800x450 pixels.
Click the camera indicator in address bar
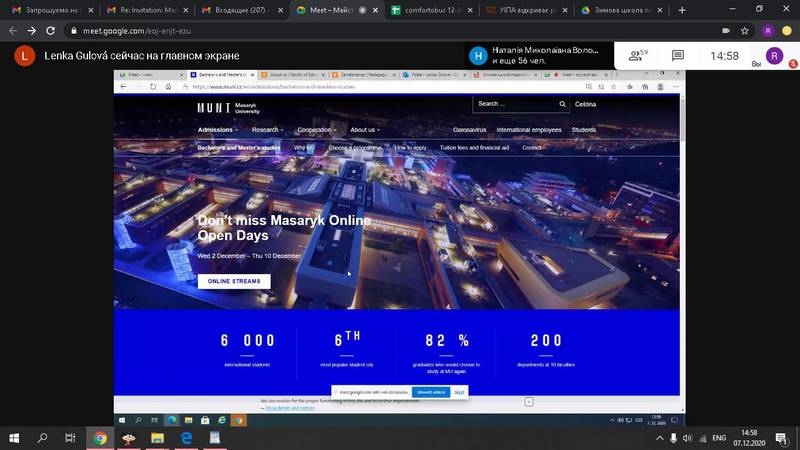pos(726,31)
